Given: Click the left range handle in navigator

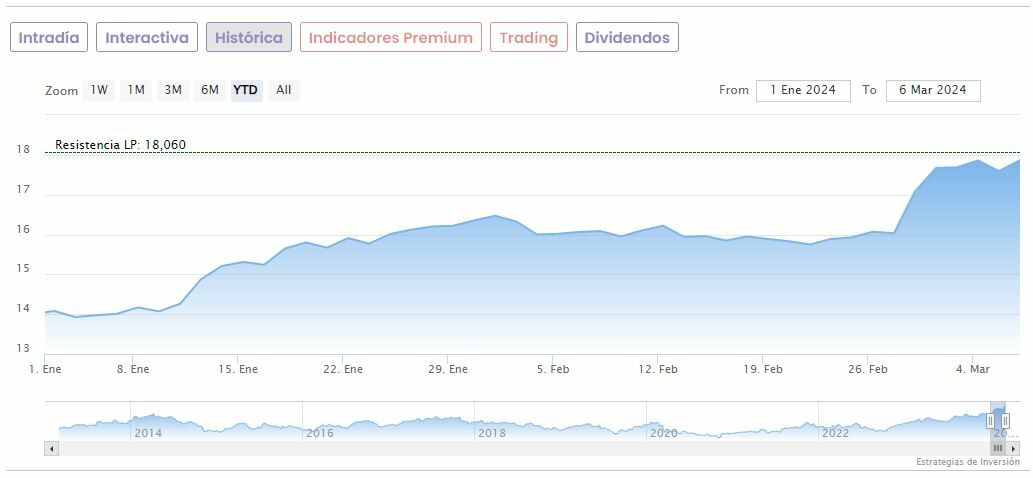Looking at the screenshot, I should [x=991, y=421].
